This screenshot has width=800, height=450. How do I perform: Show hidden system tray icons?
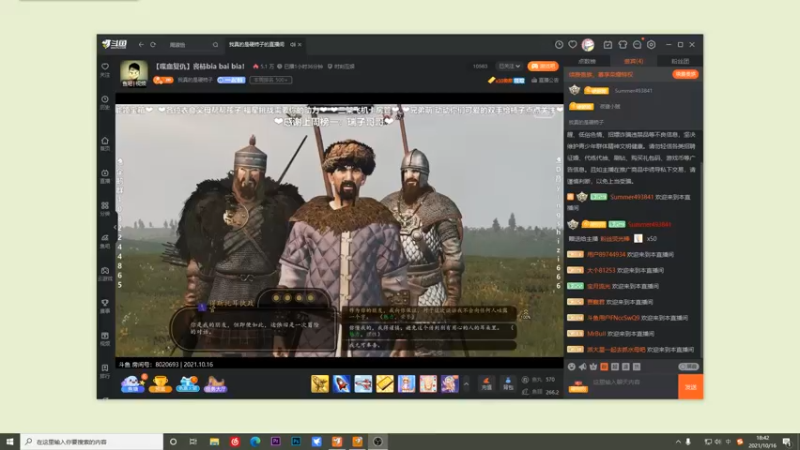678,442
